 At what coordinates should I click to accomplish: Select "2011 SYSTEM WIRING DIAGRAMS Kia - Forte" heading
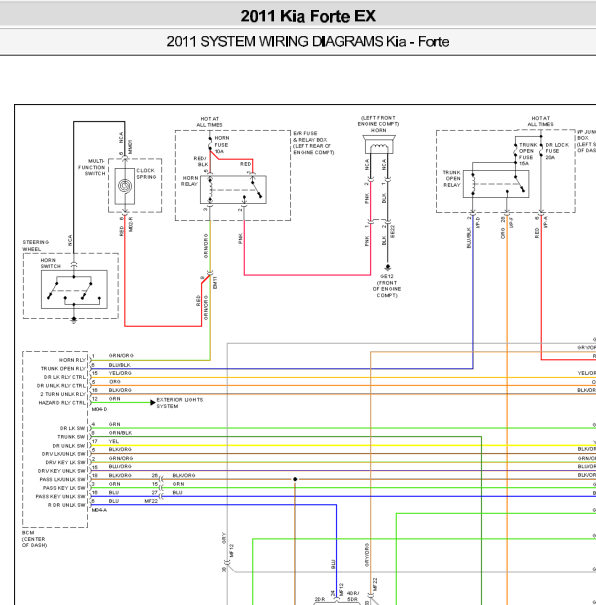click(x=307, y=42)
